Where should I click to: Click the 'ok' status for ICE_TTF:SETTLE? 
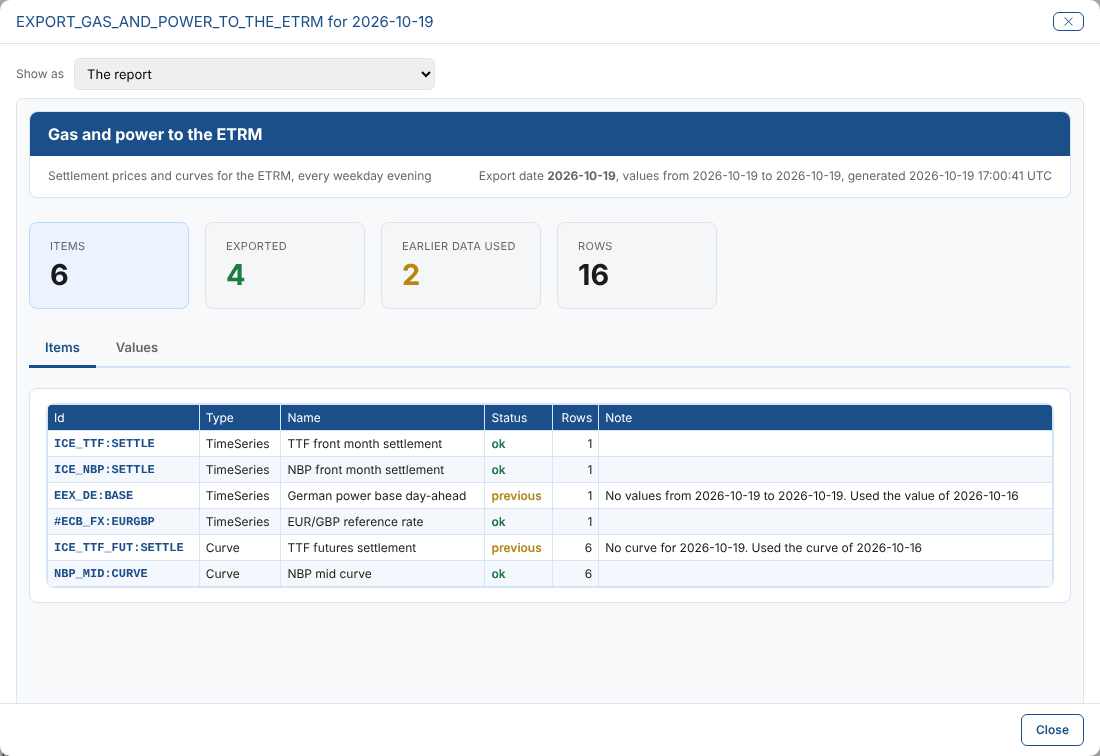click(498, 444)
